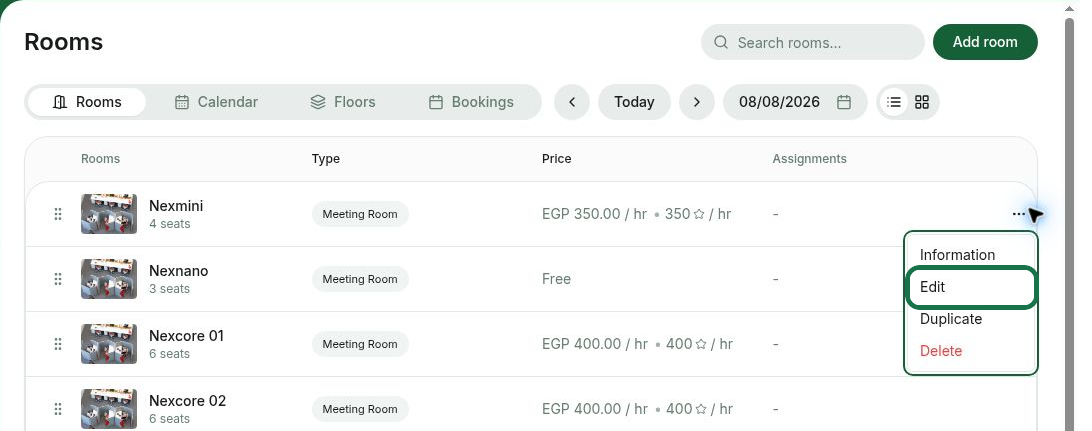1092x431 pixels.
Task: Grab the Nexnano drag handle
Action: (58, 279)
